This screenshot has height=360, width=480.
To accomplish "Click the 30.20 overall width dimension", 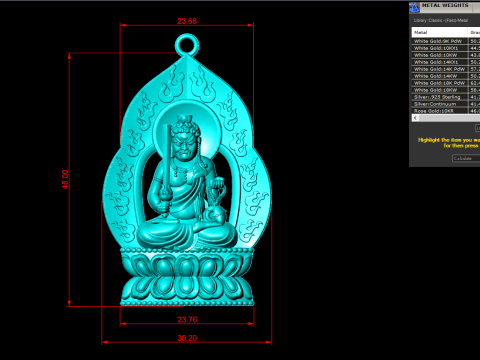I will tap(187, 338).
